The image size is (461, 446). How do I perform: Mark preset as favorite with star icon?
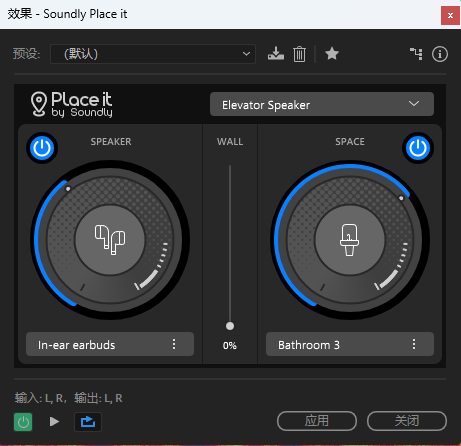point(332,53)
